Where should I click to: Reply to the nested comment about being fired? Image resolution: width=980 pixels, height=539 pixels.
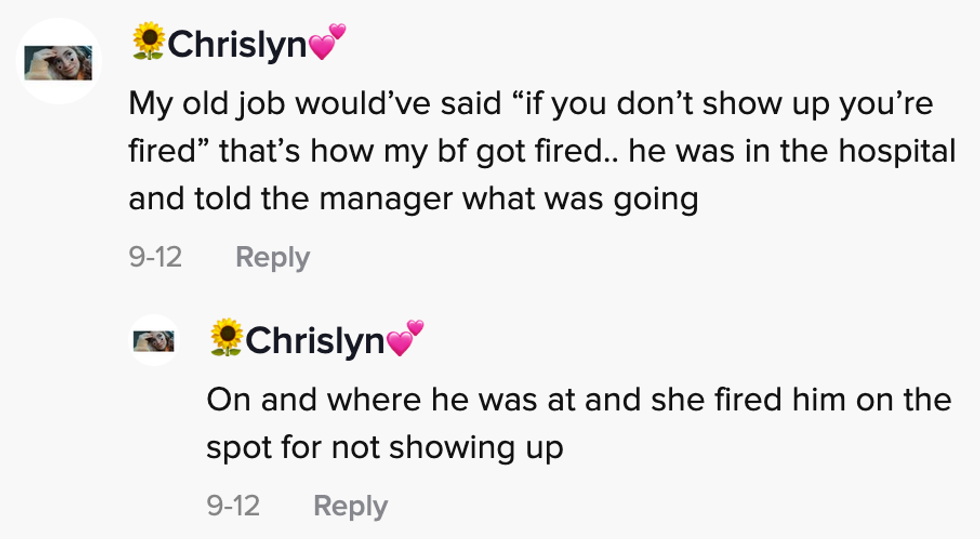pyautogui.click(x=350, y=506)
